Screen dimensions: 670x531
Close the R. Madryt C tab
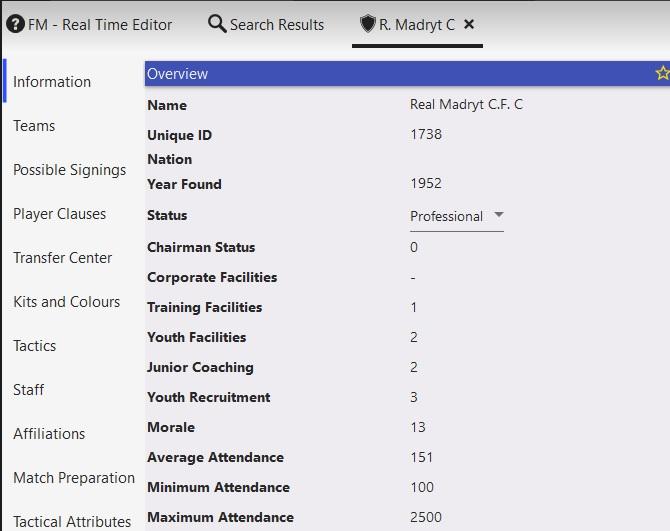coord(470,24)
